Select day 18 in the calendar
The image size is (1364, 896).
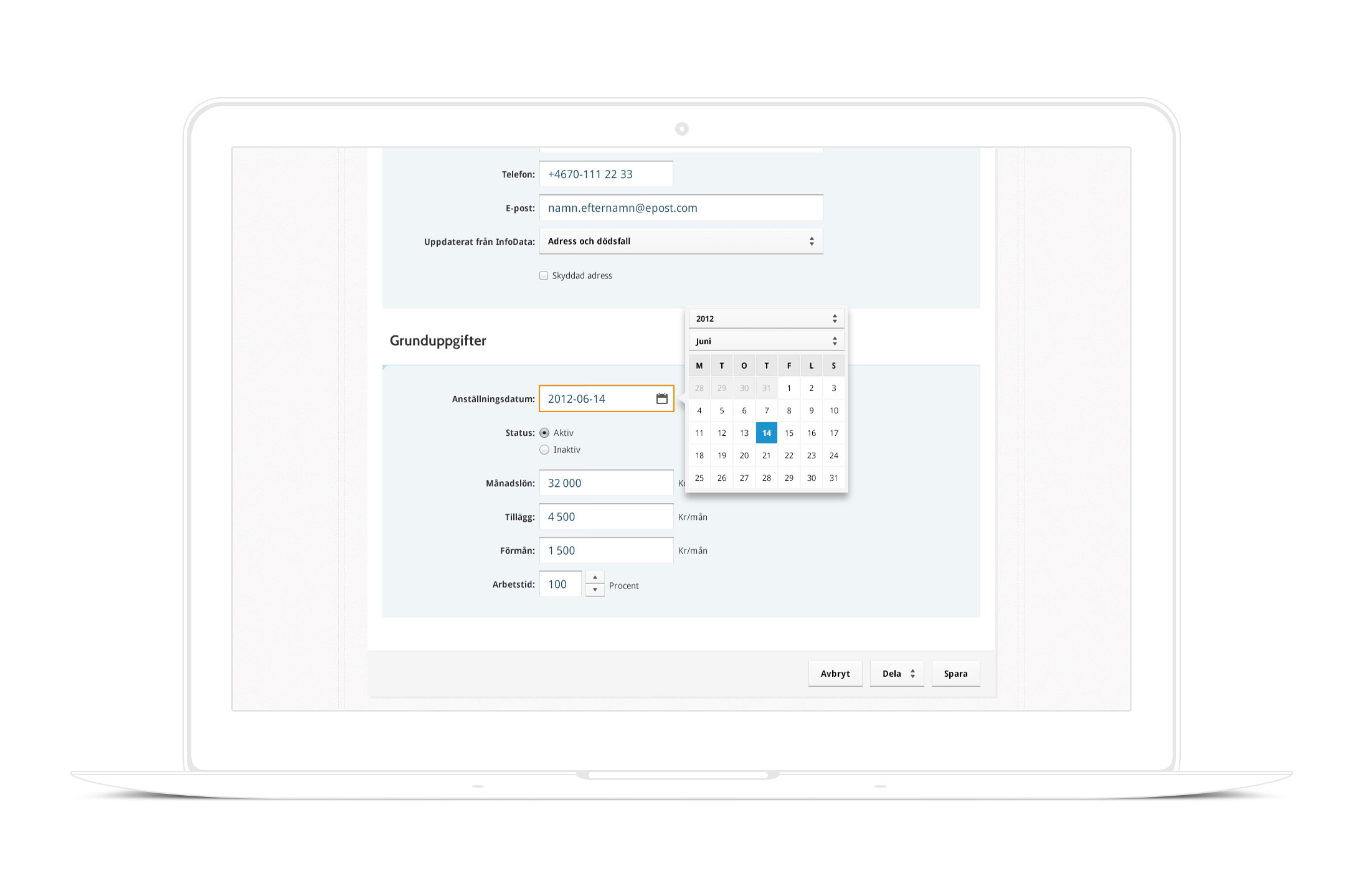coord(699,455)
